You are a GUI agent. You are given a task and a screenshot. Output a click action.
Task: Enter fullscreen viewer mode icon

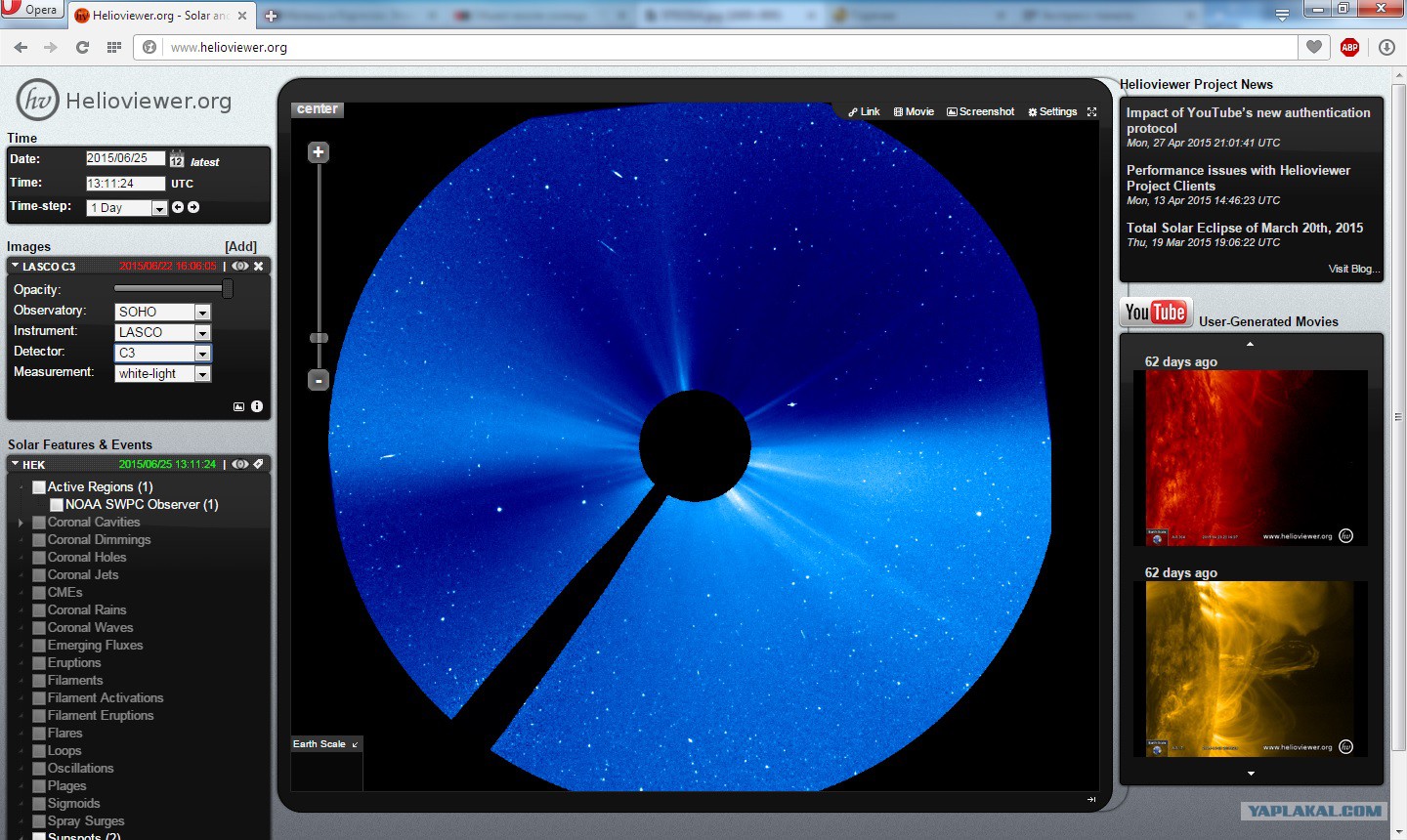(x=1092, y=112)
